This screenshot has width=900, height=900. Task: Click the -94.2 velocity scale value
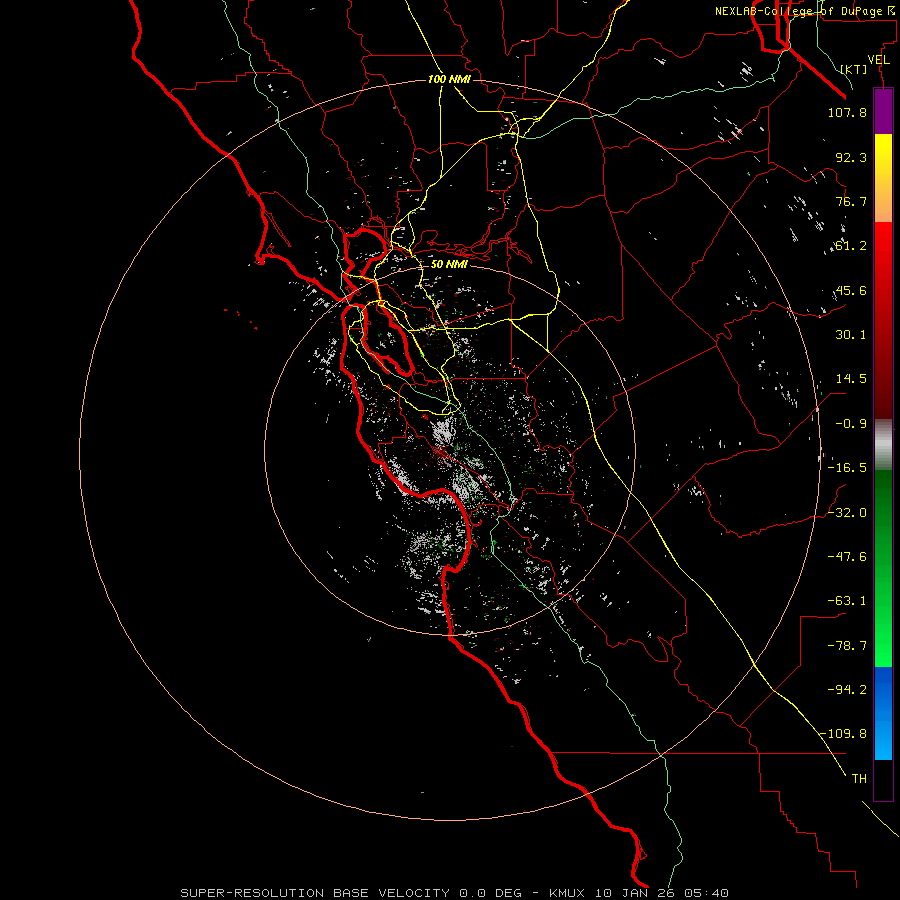[847, 690]
